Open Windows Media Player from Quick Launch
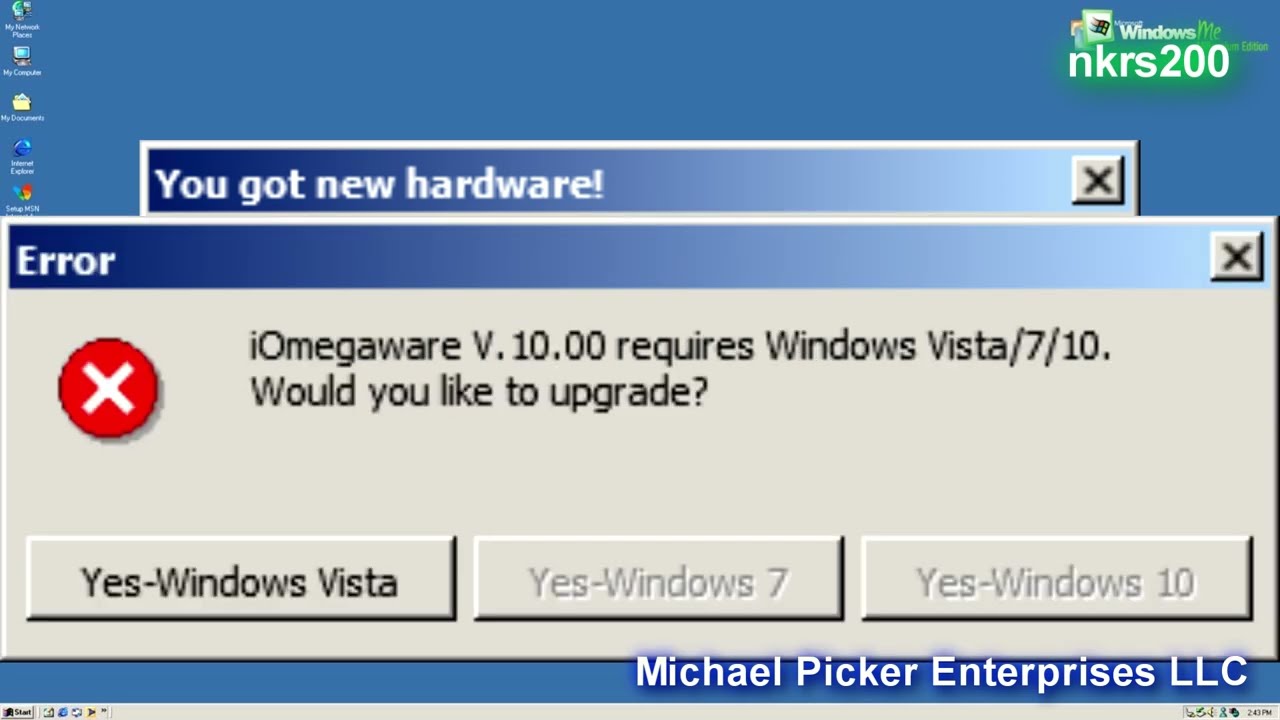The width and height of the screenshot is (1280, 720). point(91,712)
